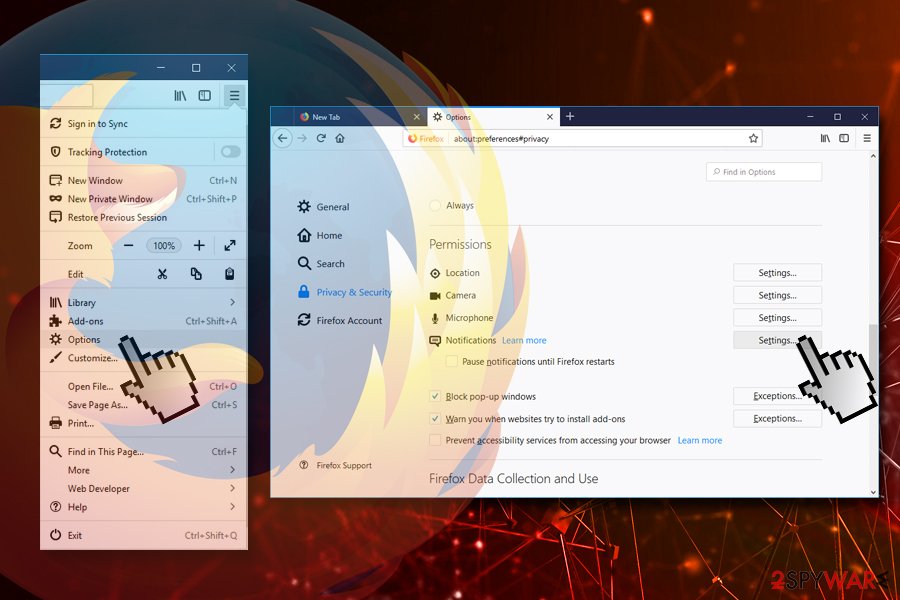Check Pause notifications until Firefox restarts
900x600 pixels.
click(x=452, y=361)
